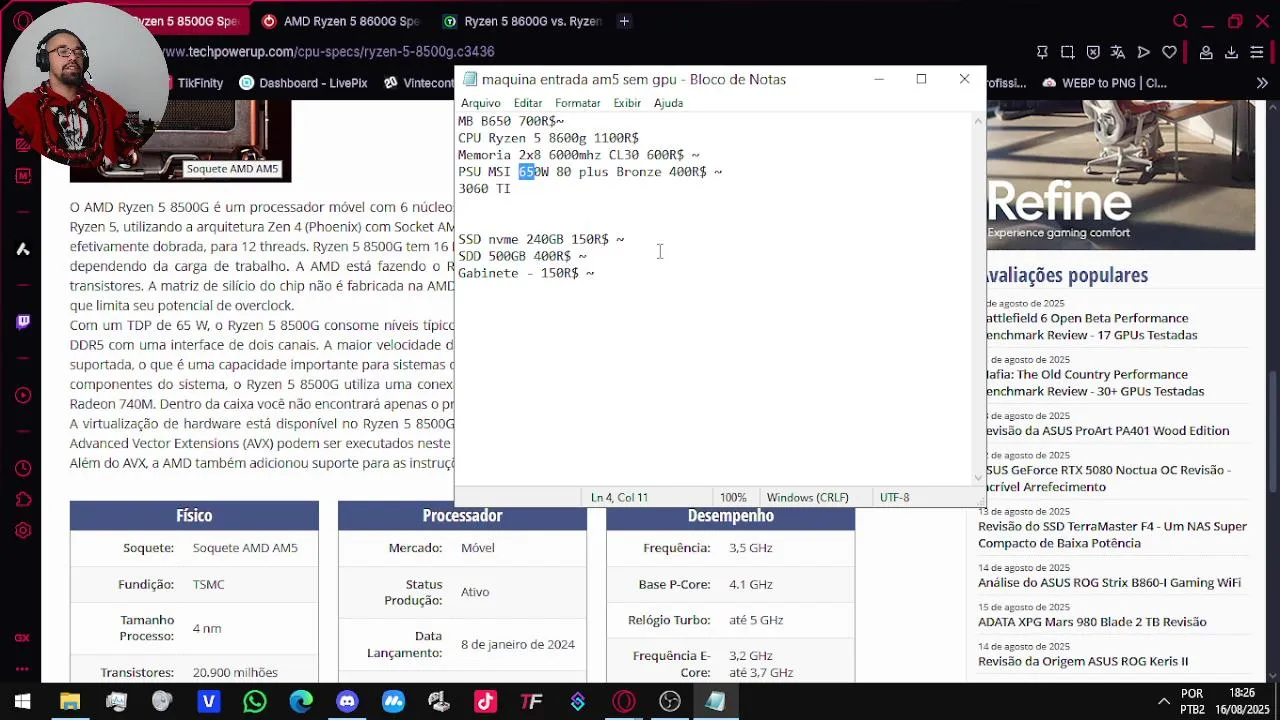Open Formatar menu in Bloco de Notas
1280x720 pixels.
[x=577, y=103]
